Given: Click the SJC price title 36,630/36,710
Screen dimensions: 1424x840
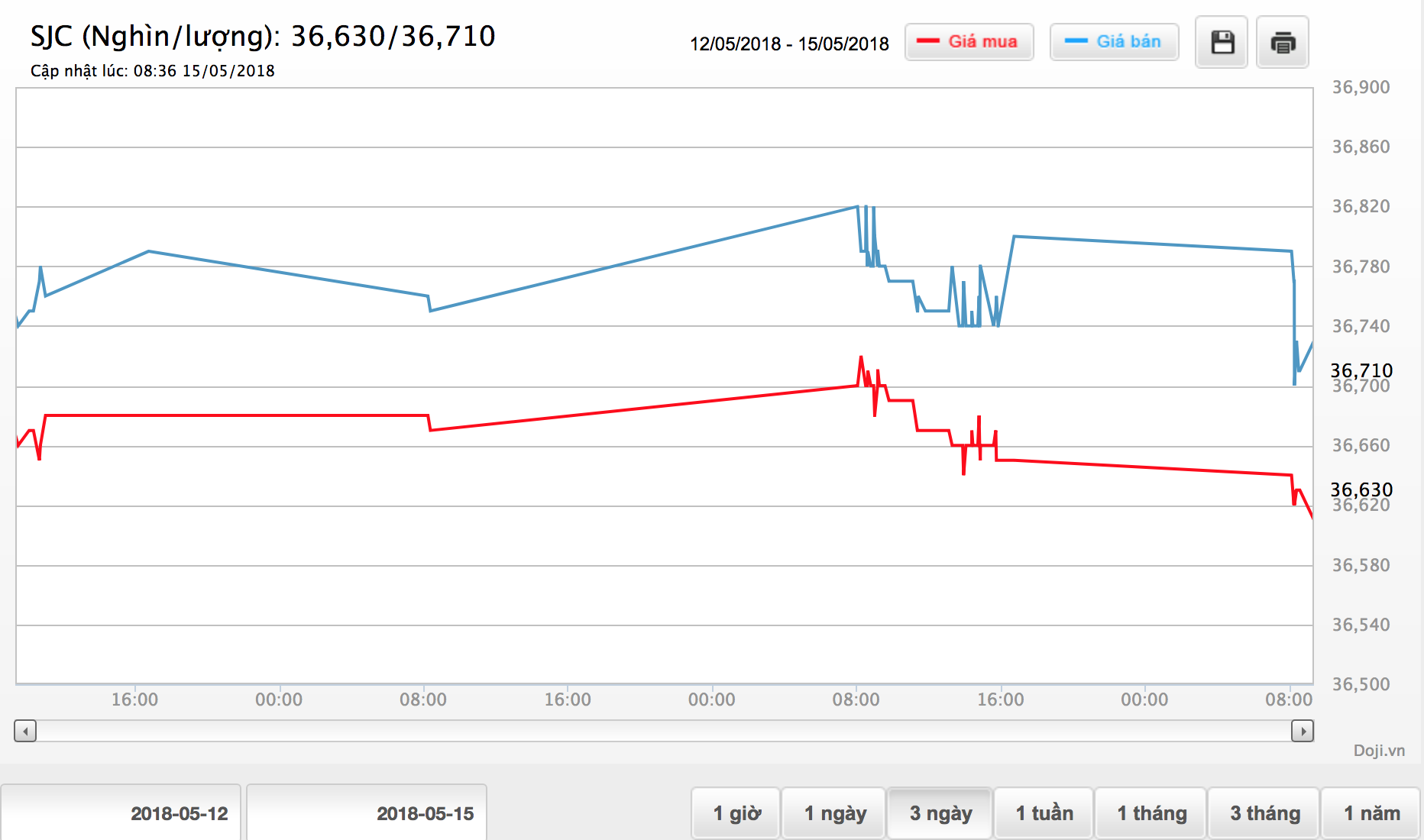Looking at the screenshot, I should coord(263,37).
